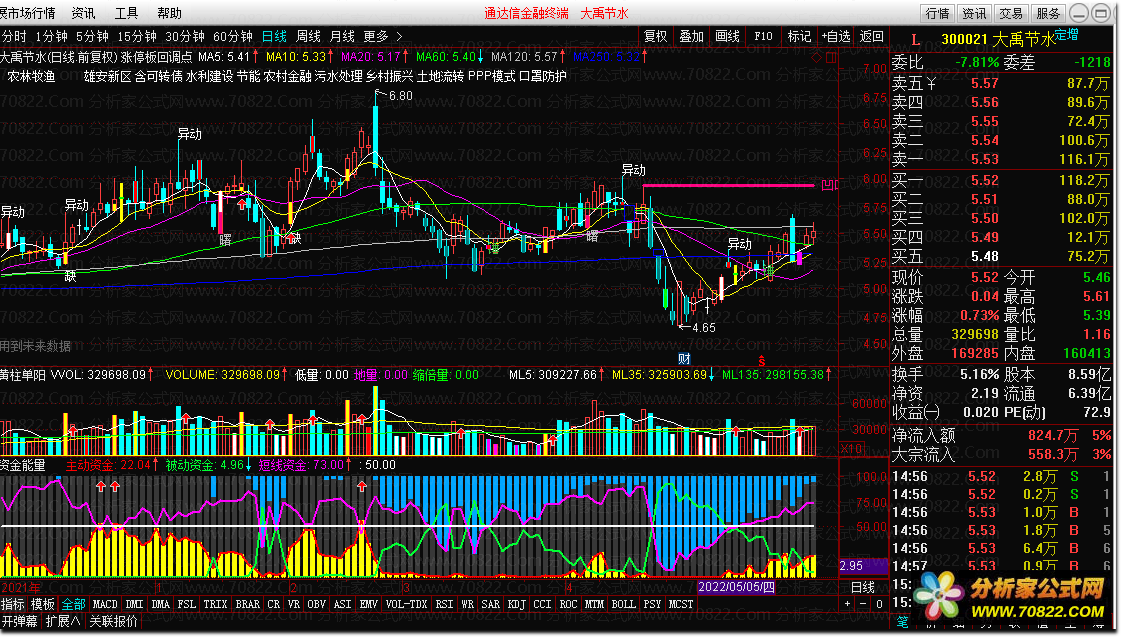Add the stock via +自选
The image size is (1122, 637).
[x=836, y=37]
